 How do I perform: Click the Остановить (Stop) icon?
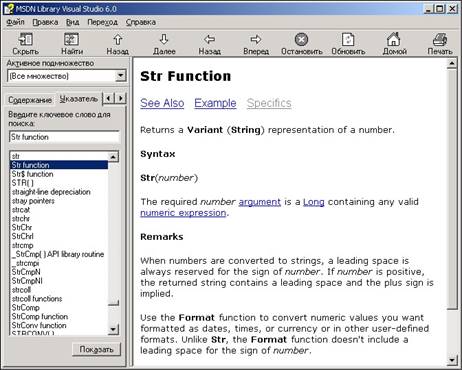click(301, 39)
